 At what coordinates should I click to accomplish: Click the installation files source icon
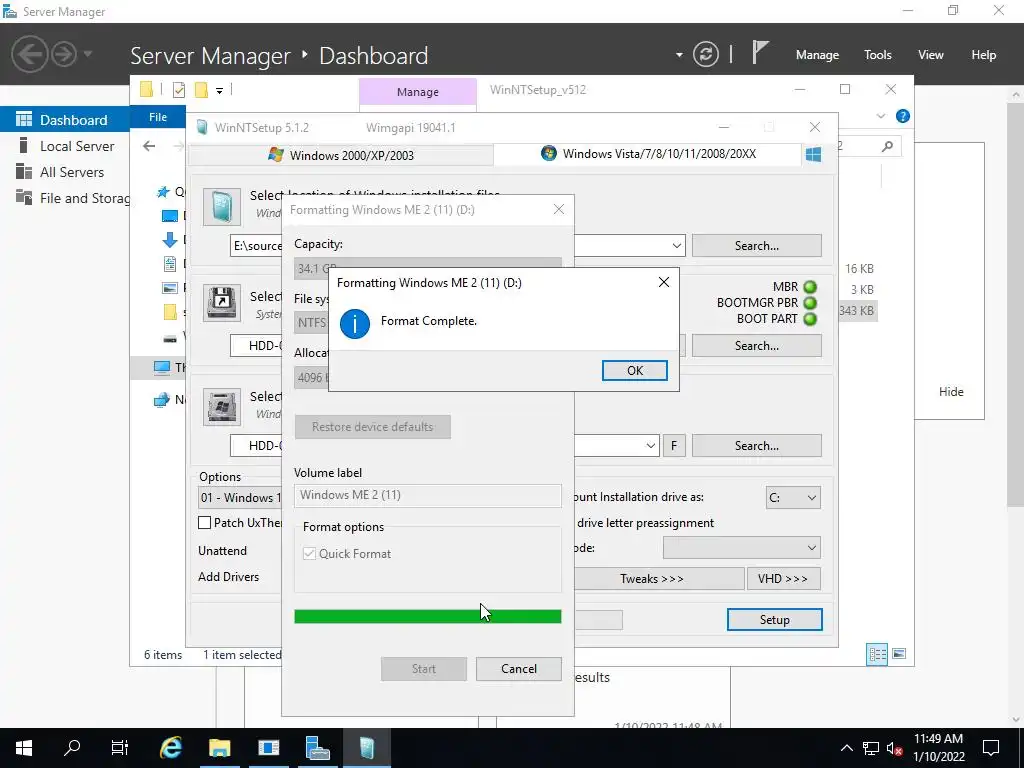221,207
